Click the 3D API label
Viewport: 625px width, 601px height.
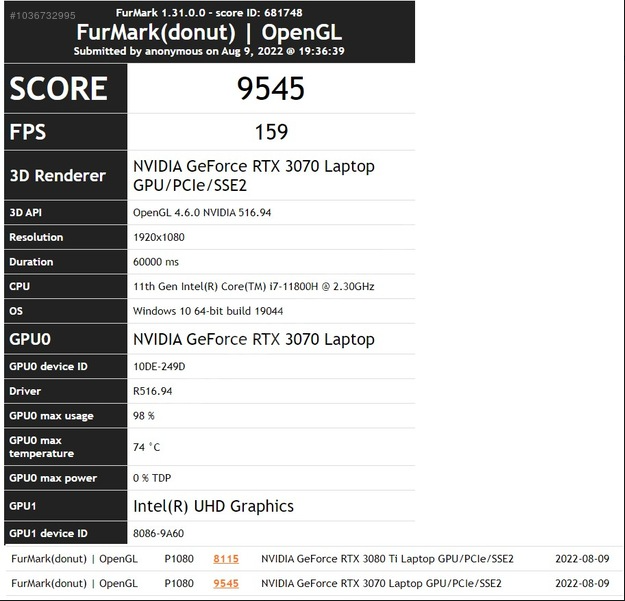pyautogui.click(x=26, y=212)
